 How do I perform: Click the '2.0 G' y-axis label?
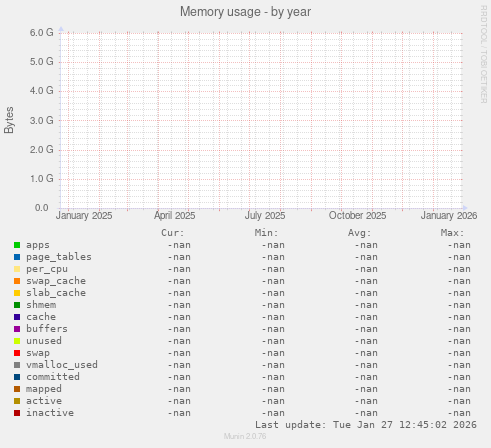coord(42,150)
